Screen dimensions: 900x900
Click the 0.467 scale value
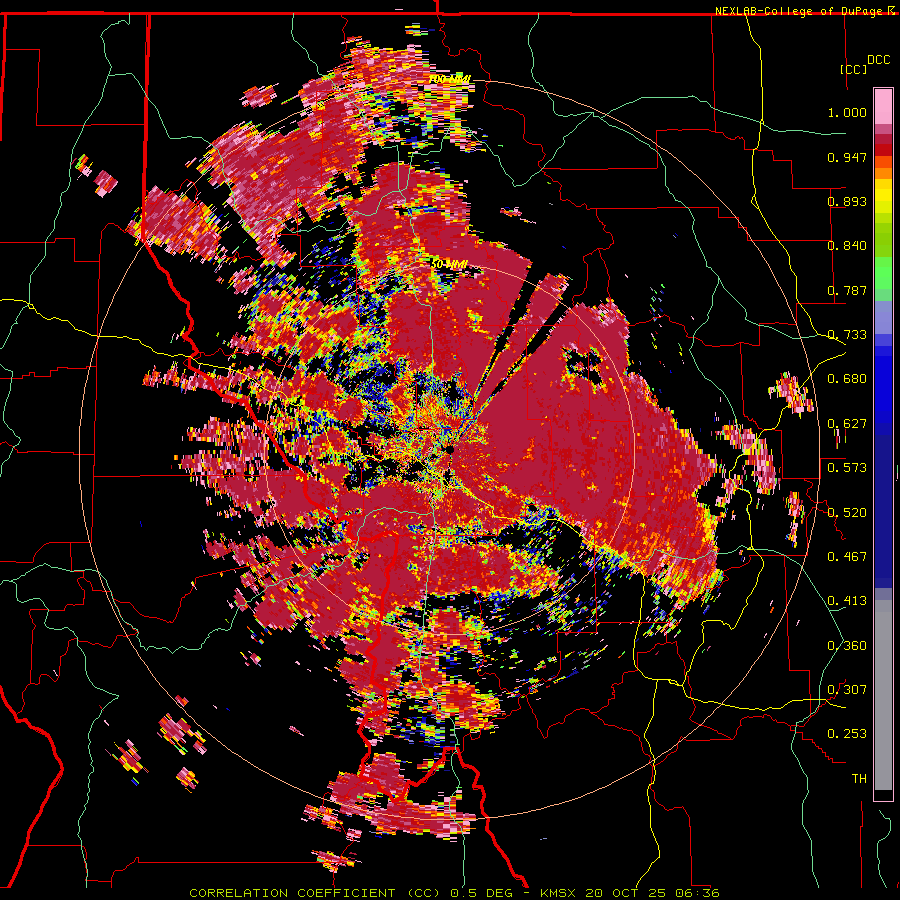(847, 557)
